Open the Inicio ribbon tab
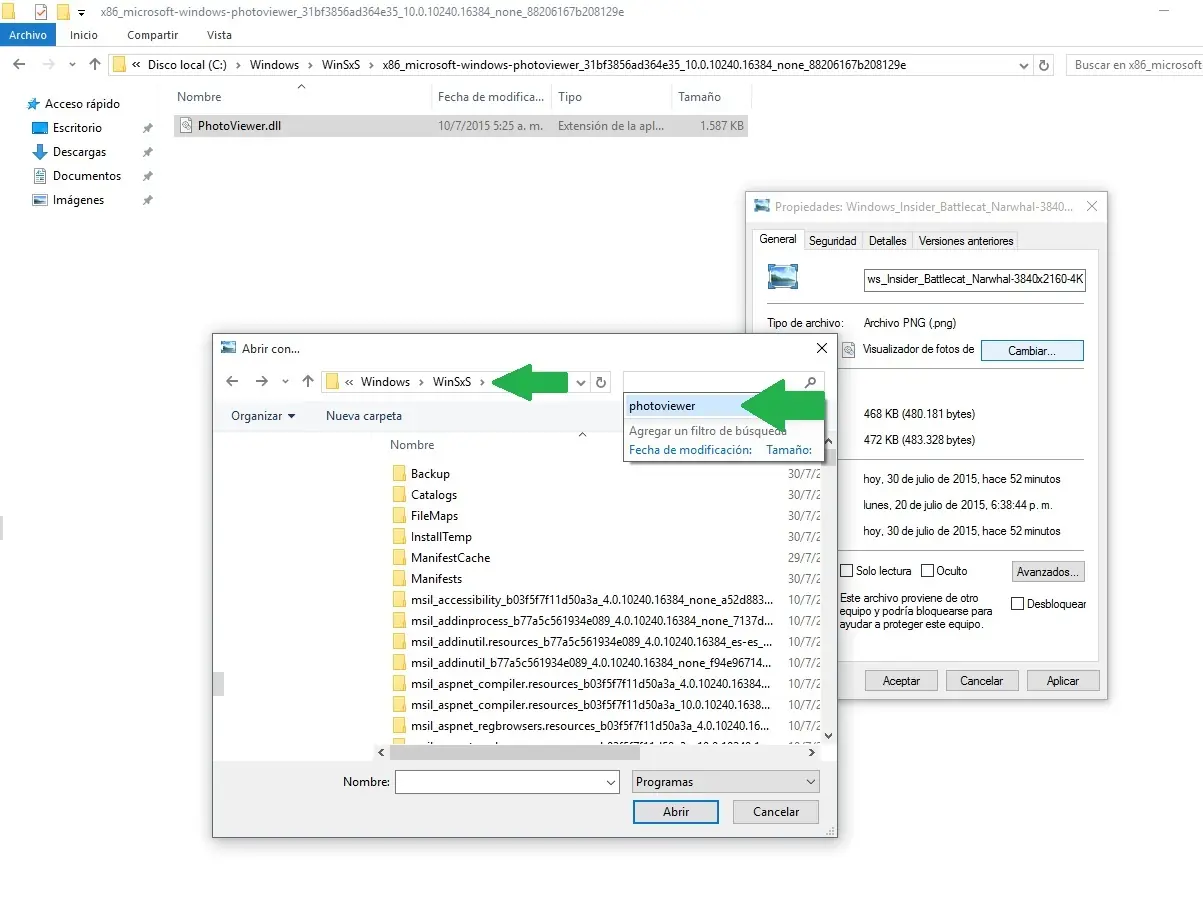The image size is (1203, 916). coord(84,35)
